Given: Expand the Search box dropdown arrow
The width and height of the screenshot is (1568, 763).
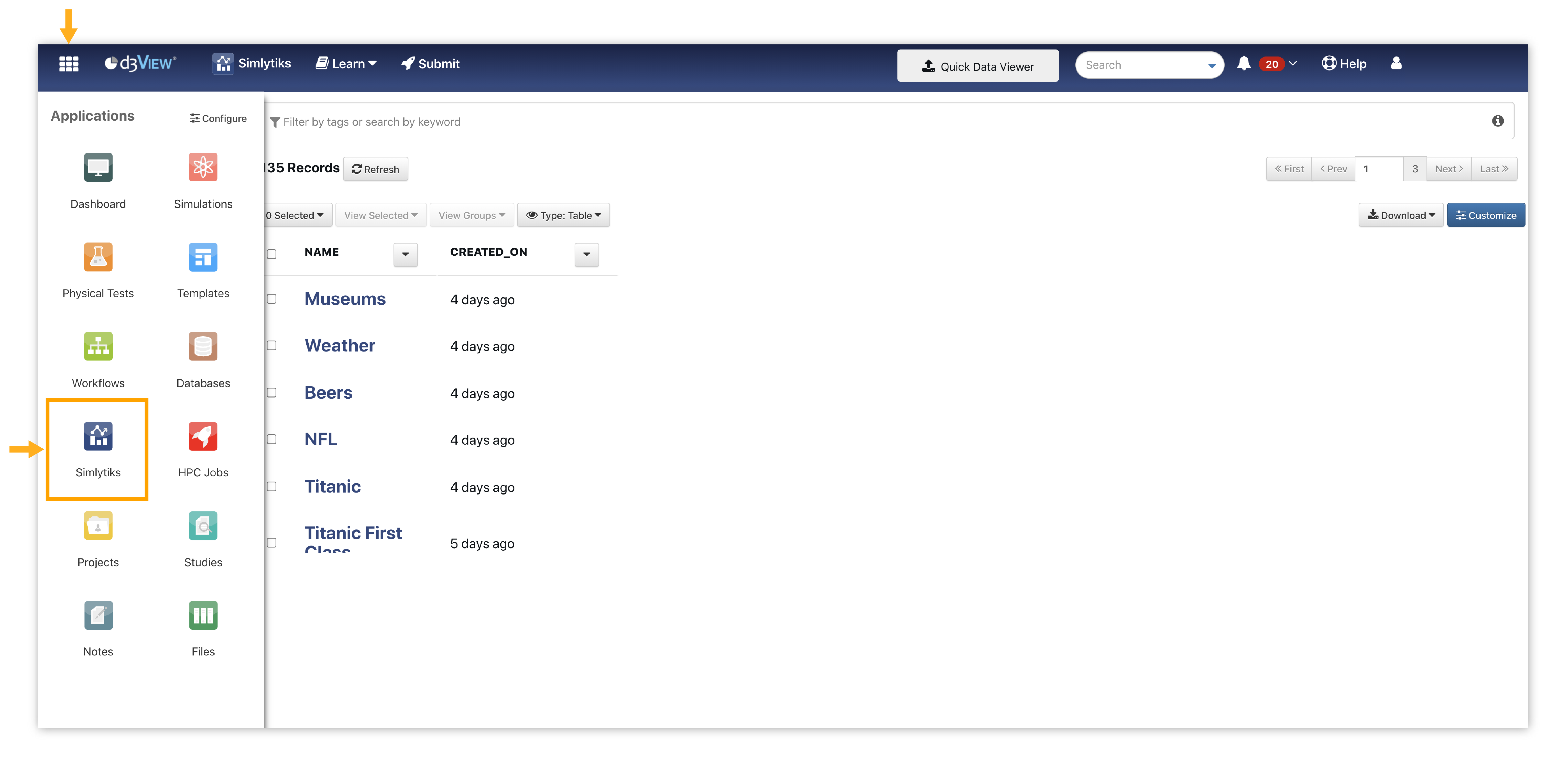Looking at the screenshot, I should [x=1212, y=66].
